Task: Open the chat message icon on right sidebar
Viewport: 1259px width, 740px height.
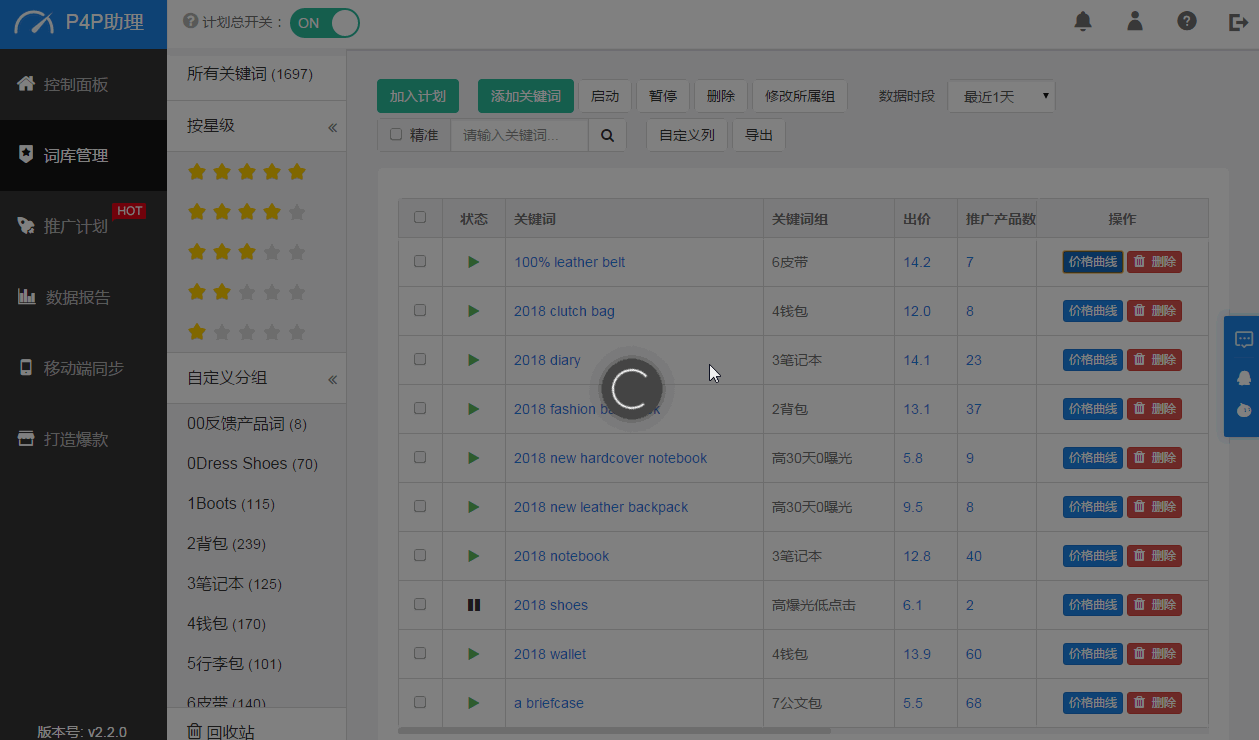Action: tap(1244, 339)
